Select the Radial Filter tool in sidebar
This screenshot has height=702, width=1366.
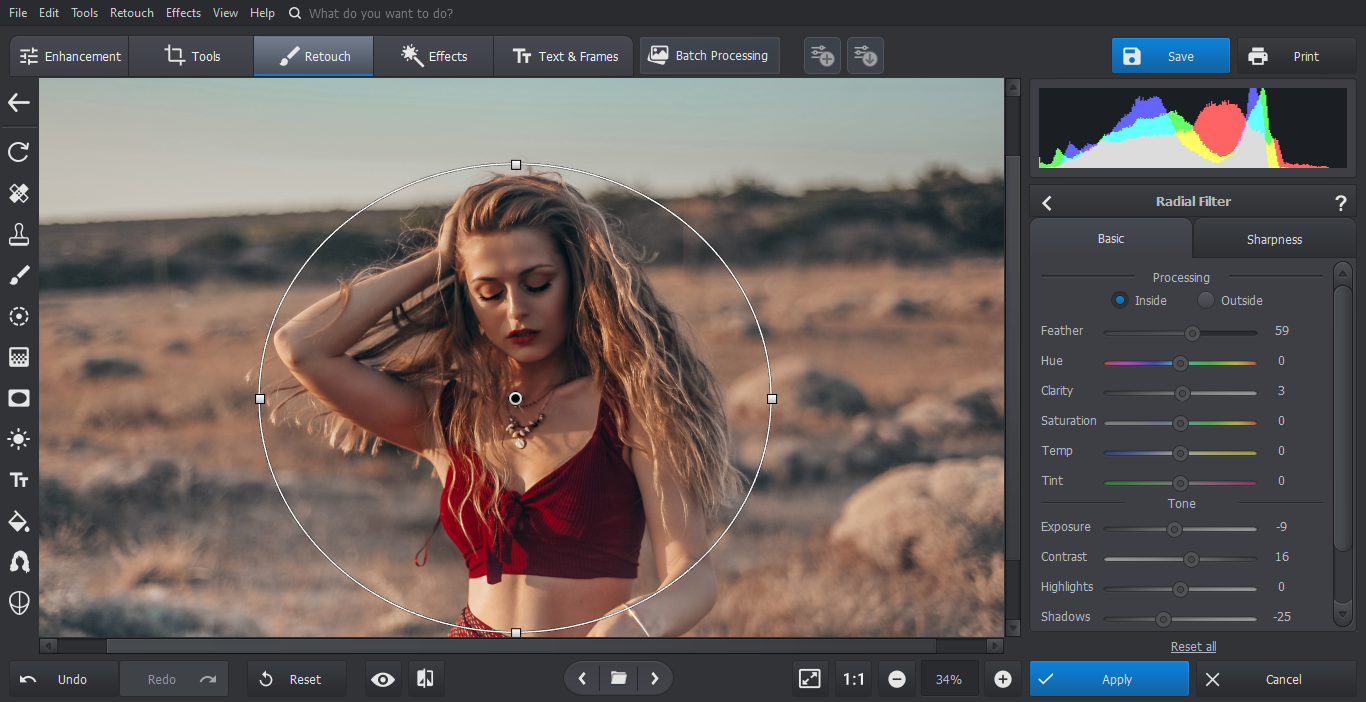click(x=18, y=316)
